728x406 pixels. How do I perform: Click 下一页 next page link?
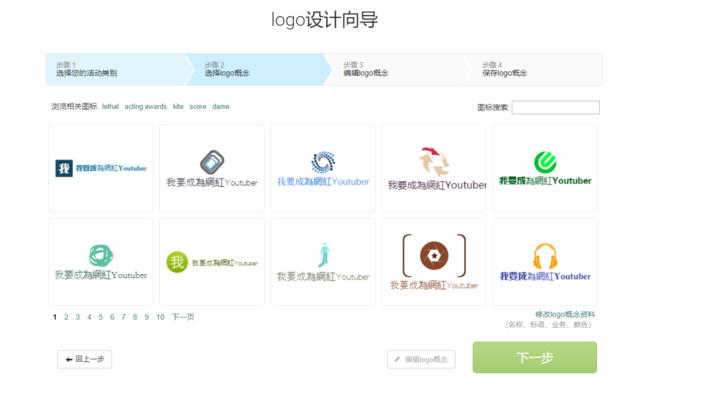coord(183,317)
